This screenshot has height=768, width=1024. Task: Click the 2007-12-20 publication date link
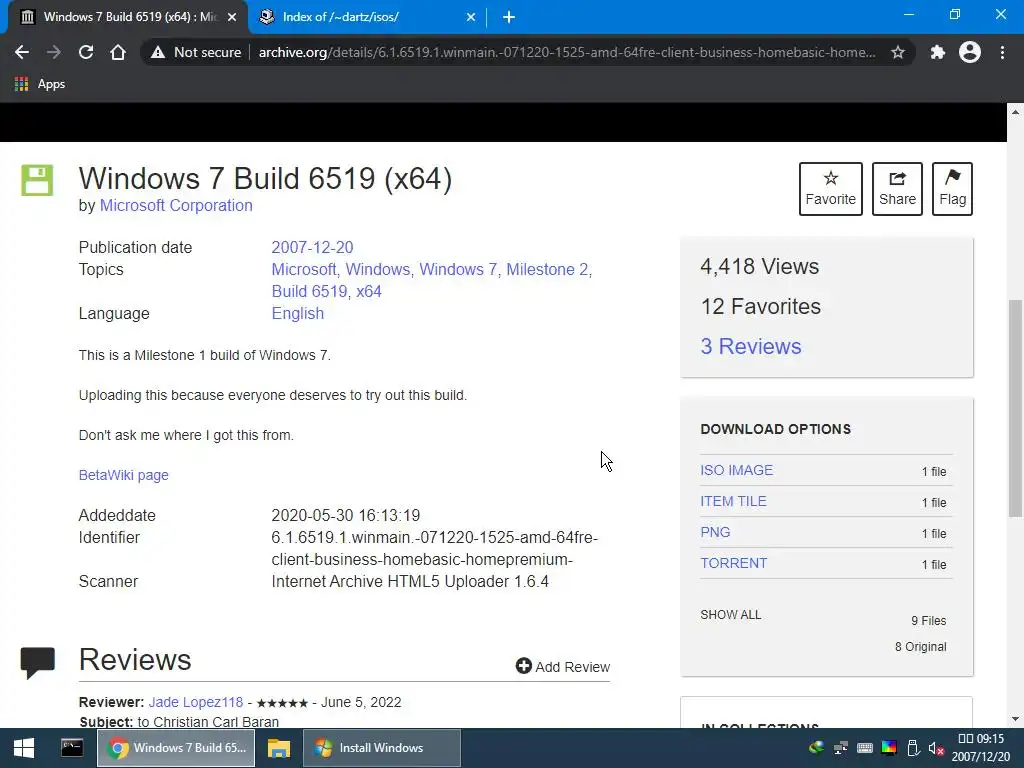(x=312, y=248)
